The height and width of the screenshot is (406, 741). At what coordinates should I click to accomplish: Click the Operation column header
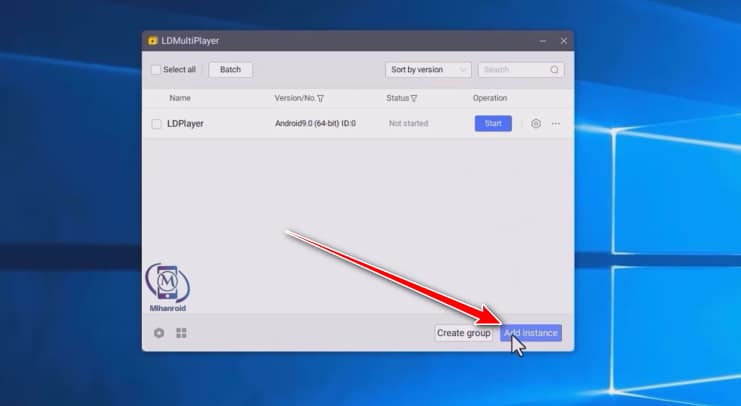490,98
